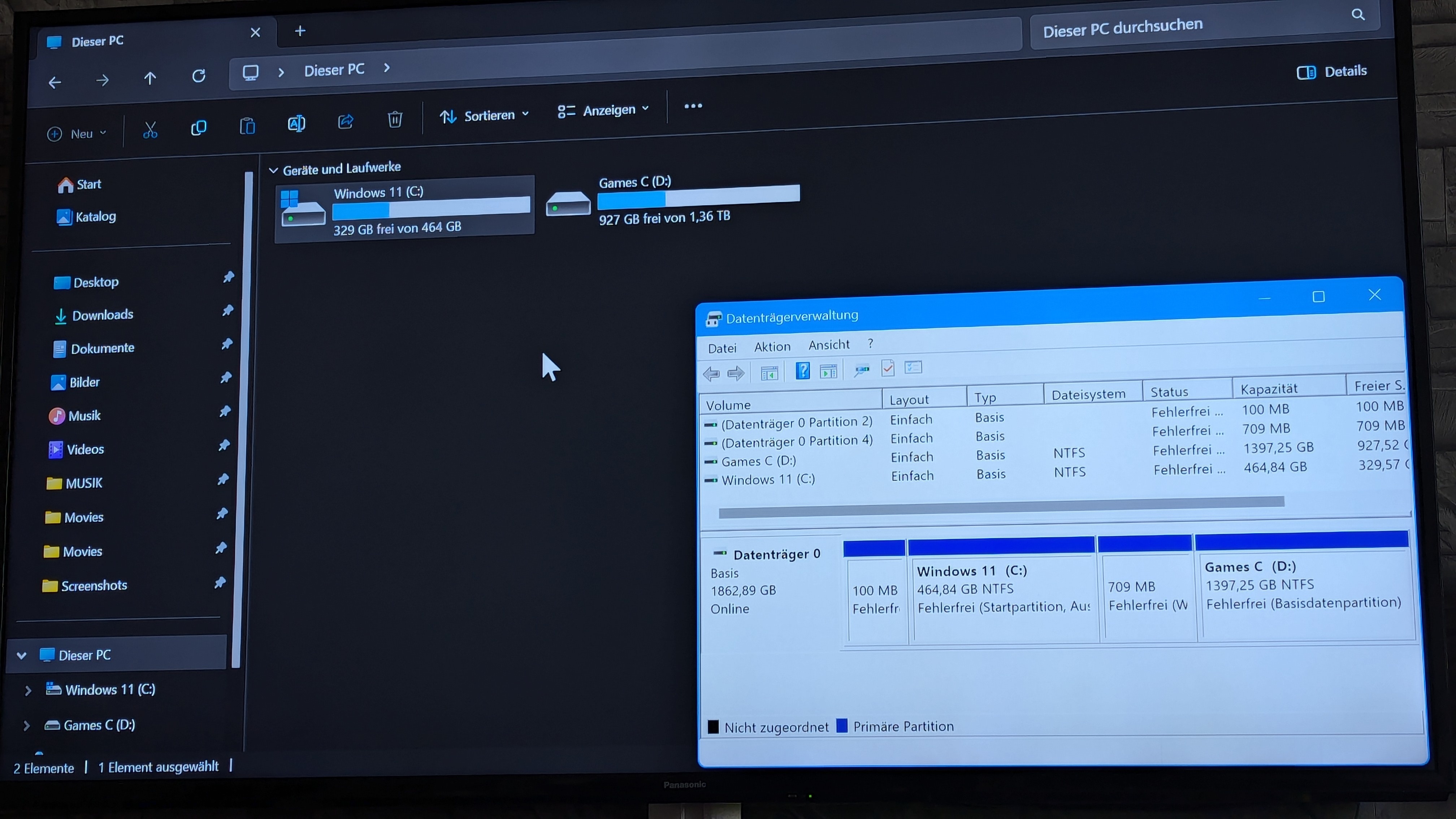
Task: Unpin the Downloads folder from quick access
Action: pos(227,310)
